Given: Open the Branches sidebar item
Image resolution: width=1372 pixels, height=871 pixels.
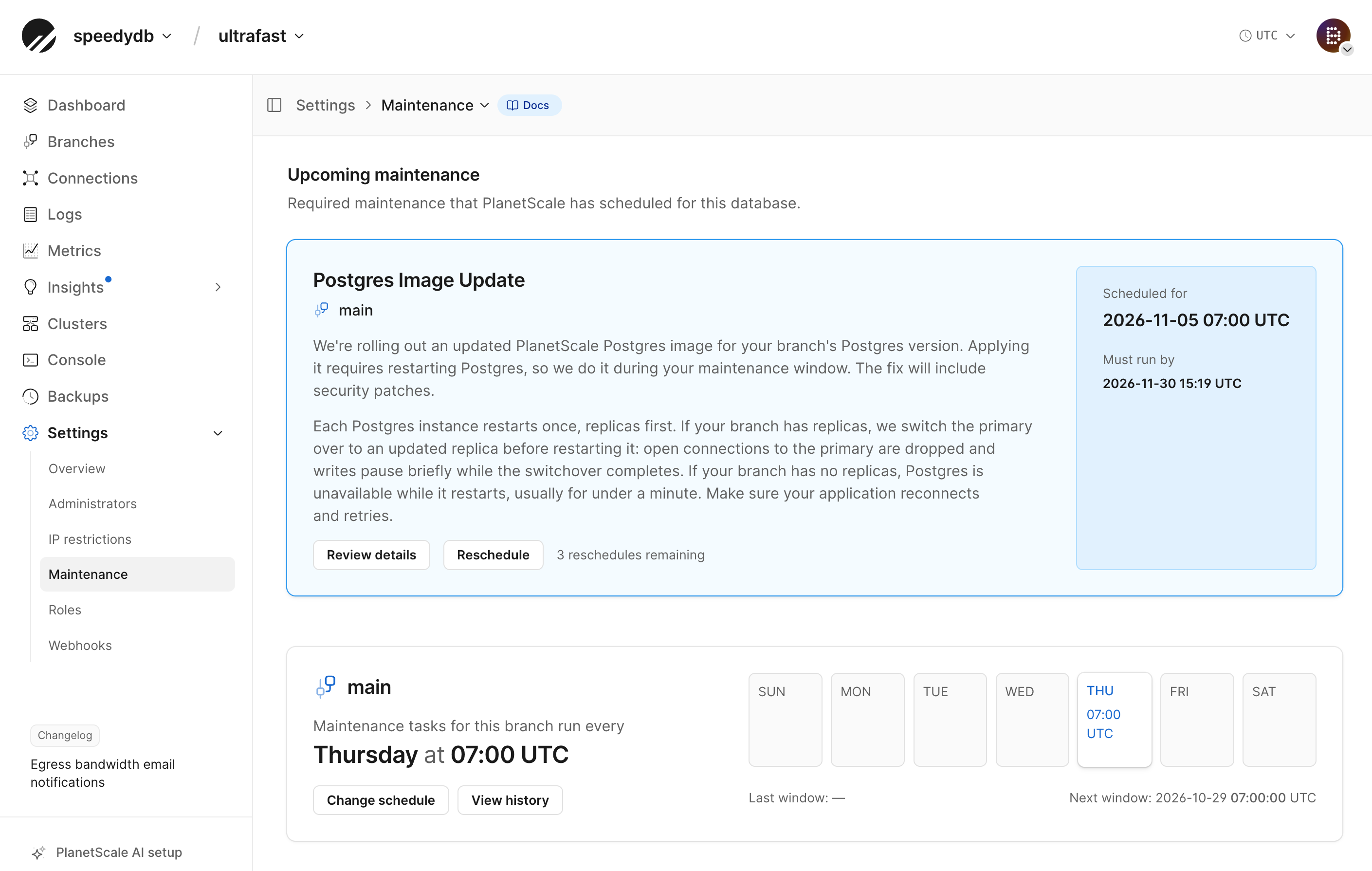Looking at the screenshot, I should pyautogui.click(x=81, y=141).
